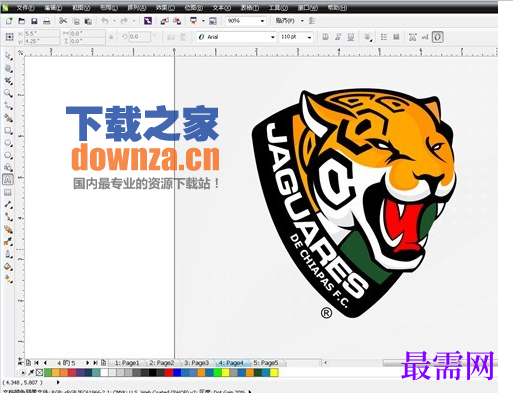Select the Crop tool

[8, 80]
